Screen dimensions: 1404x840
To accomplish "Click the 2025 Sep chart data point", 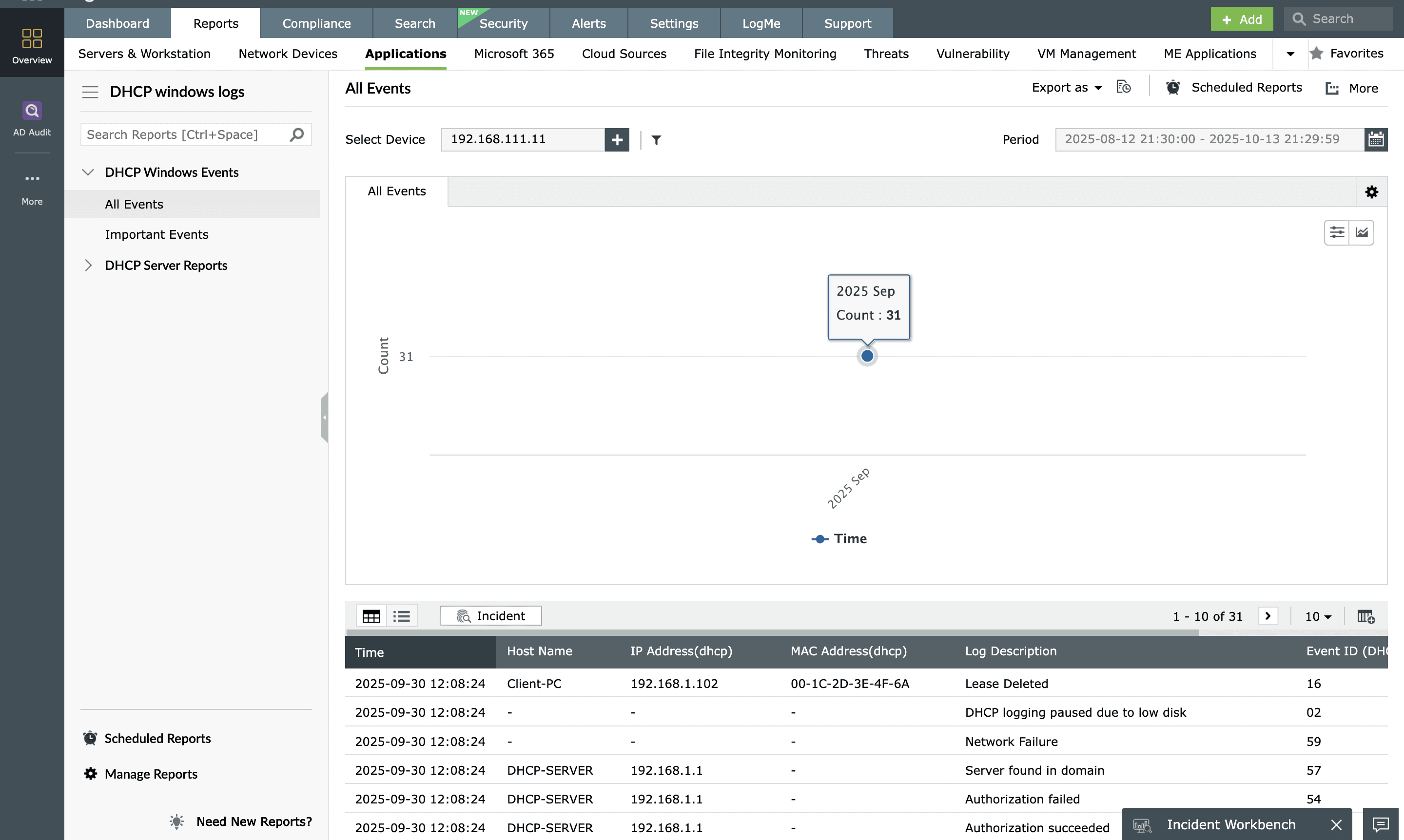I will pyautogui.click(x=866, y=356).
